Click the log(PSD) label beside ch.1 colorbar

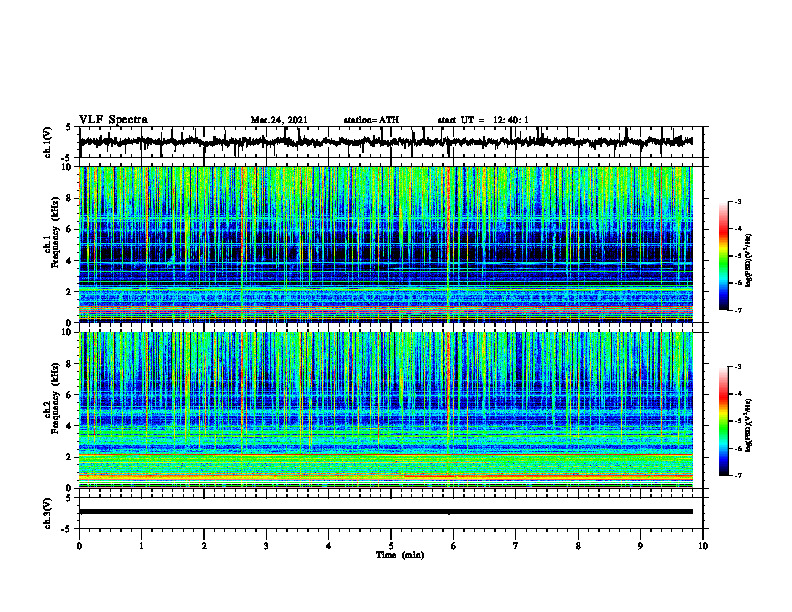(749, 261)
